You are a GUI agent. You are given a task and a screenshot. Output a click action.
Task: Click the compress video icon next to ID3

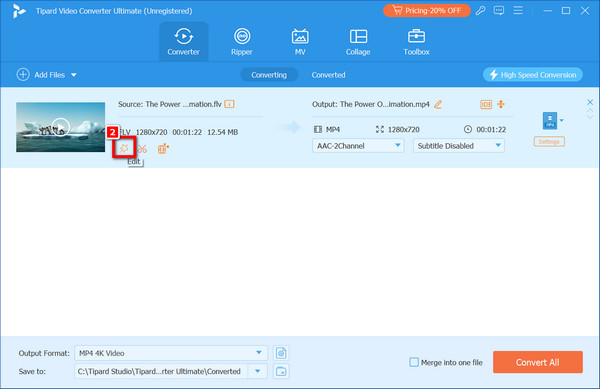[x=501, y=104]
